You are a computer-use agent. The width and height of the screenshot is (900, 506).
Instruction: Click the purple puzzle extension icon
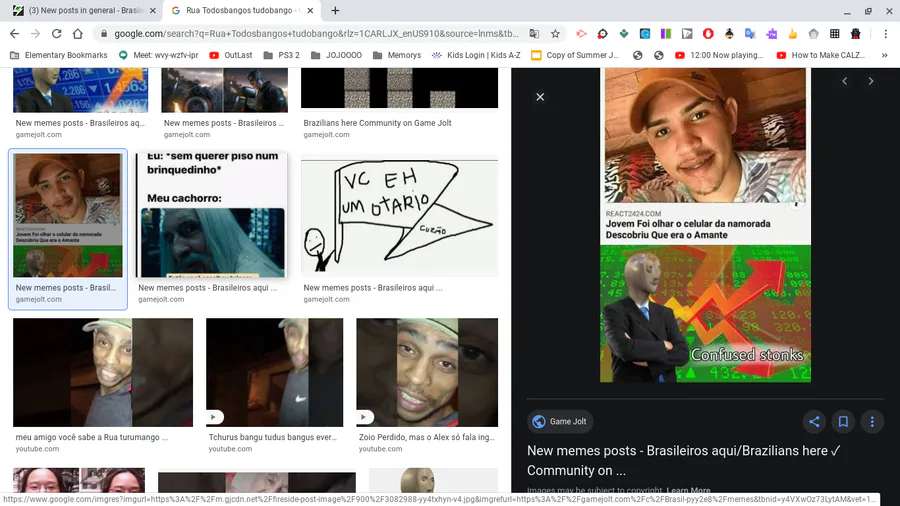pyautogui.click(x=771, y=34)
